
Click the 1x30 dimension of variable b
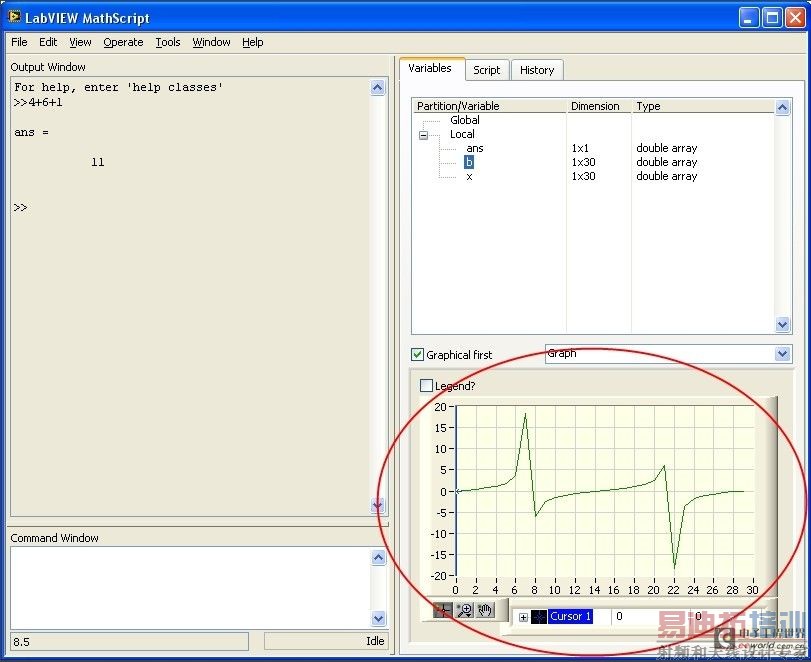583,162
